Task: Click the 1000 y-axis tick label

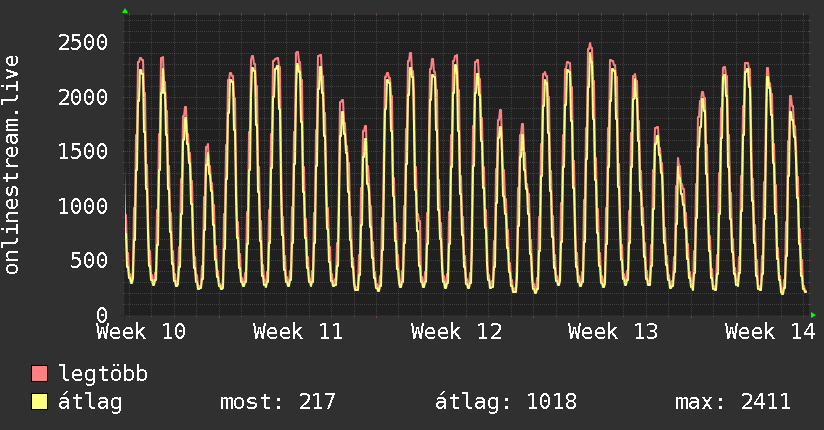Action: 83,206
